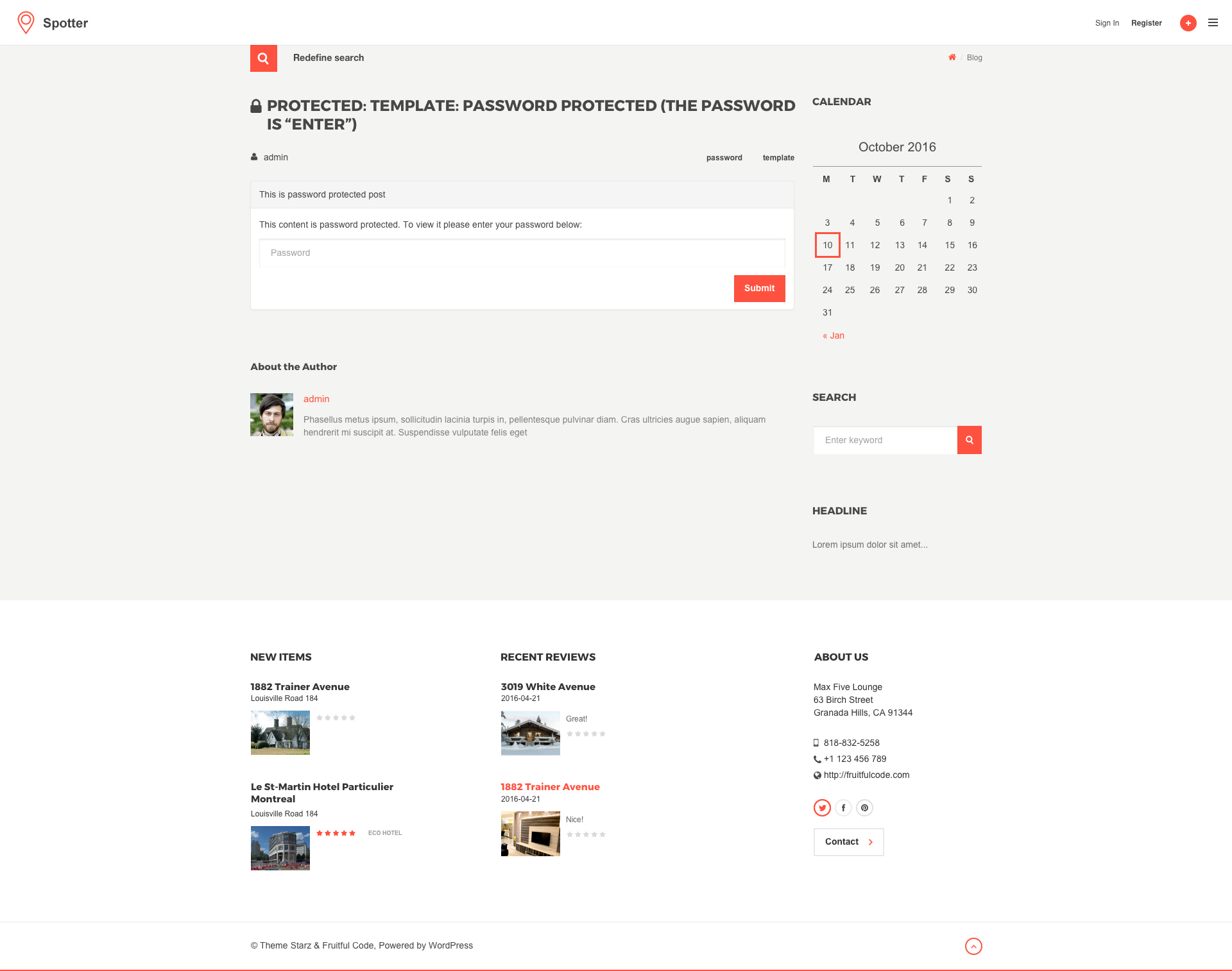Viewport: 1232px width, 971px height.
Task: Open the Pinterest social icon
Action: pos(864,808)
